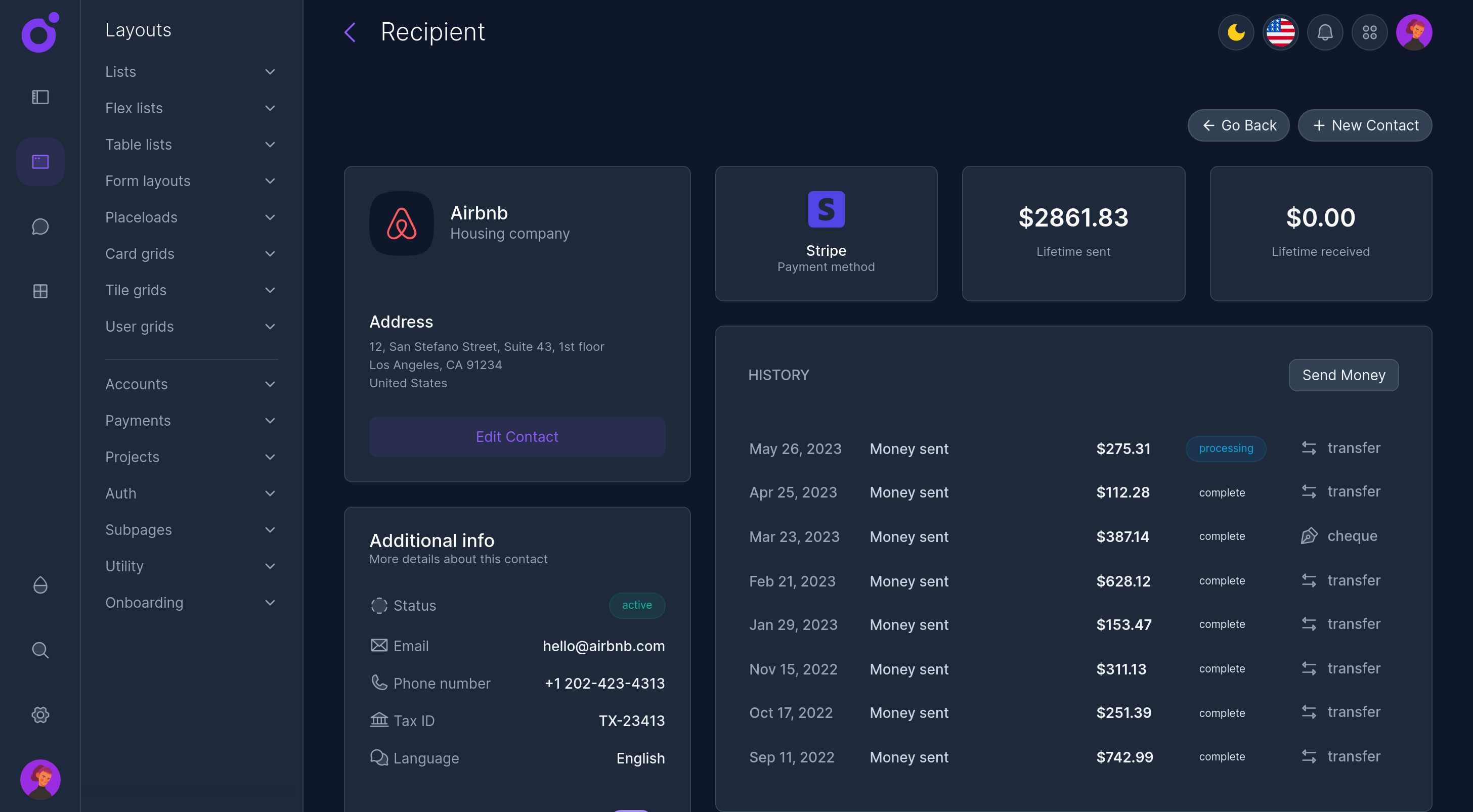The image size is (1473, 812).
Task: Expand the Card grids section
Action: tap(190, 254)
